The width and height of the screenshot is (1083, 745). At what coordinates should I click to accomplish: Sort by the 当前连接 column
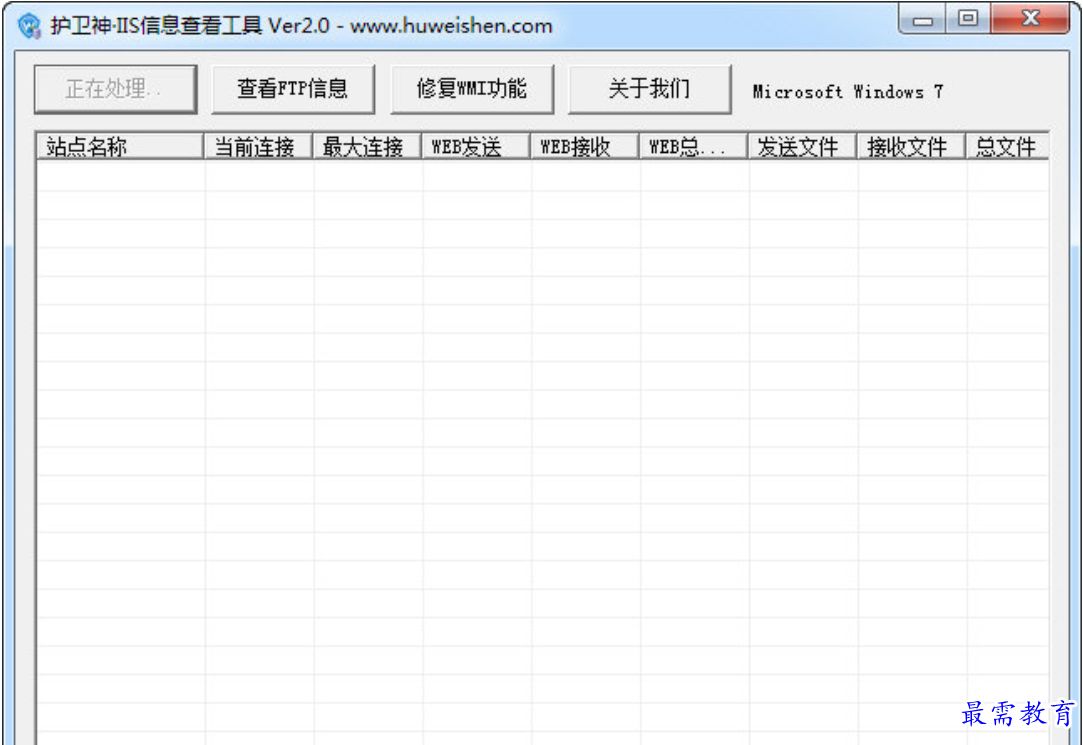[259, 145]
